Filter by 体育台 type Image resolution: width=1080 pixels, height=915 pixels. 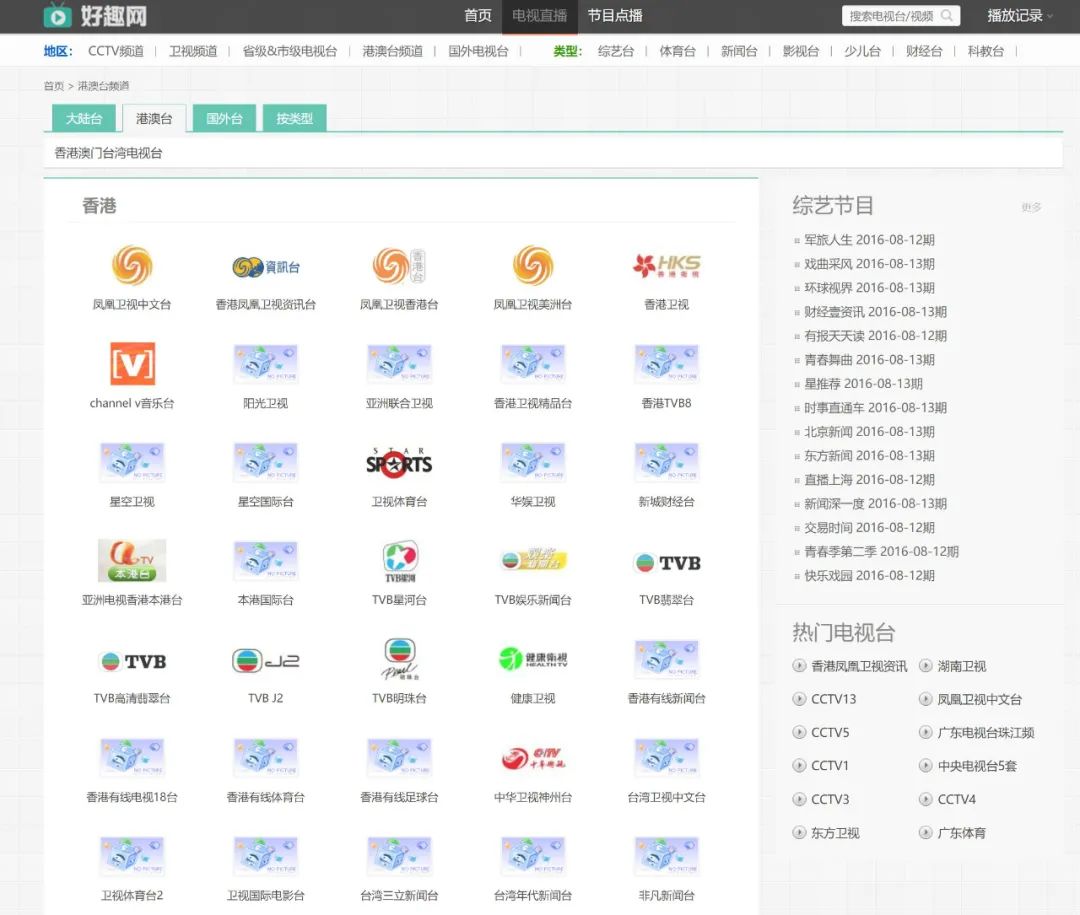(677, 51)
